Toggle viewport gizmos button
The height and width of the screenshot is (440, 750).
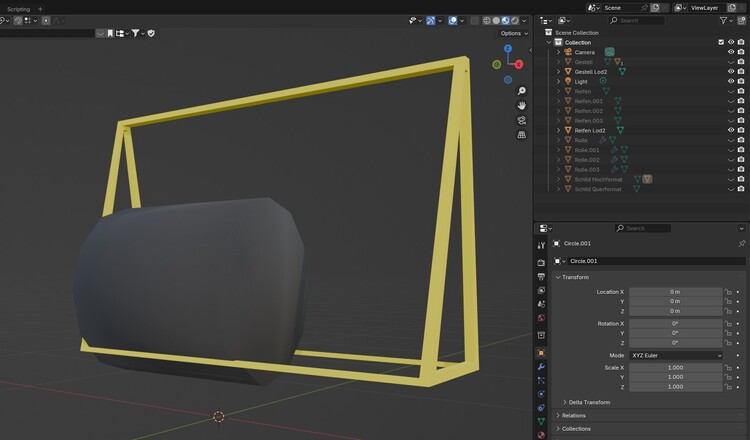tap(430, 21)
